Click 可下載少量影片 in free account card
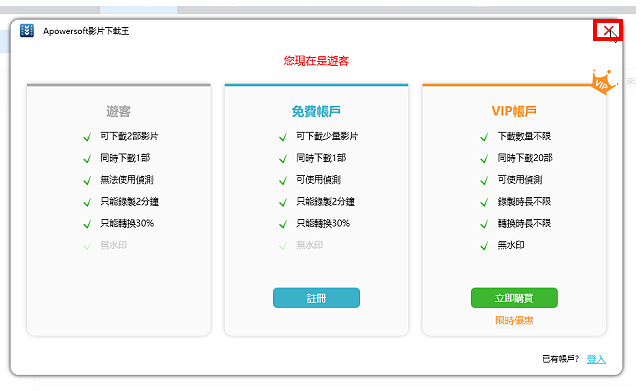The width and height of the screenshot is (644, 391). pos(327,136)
